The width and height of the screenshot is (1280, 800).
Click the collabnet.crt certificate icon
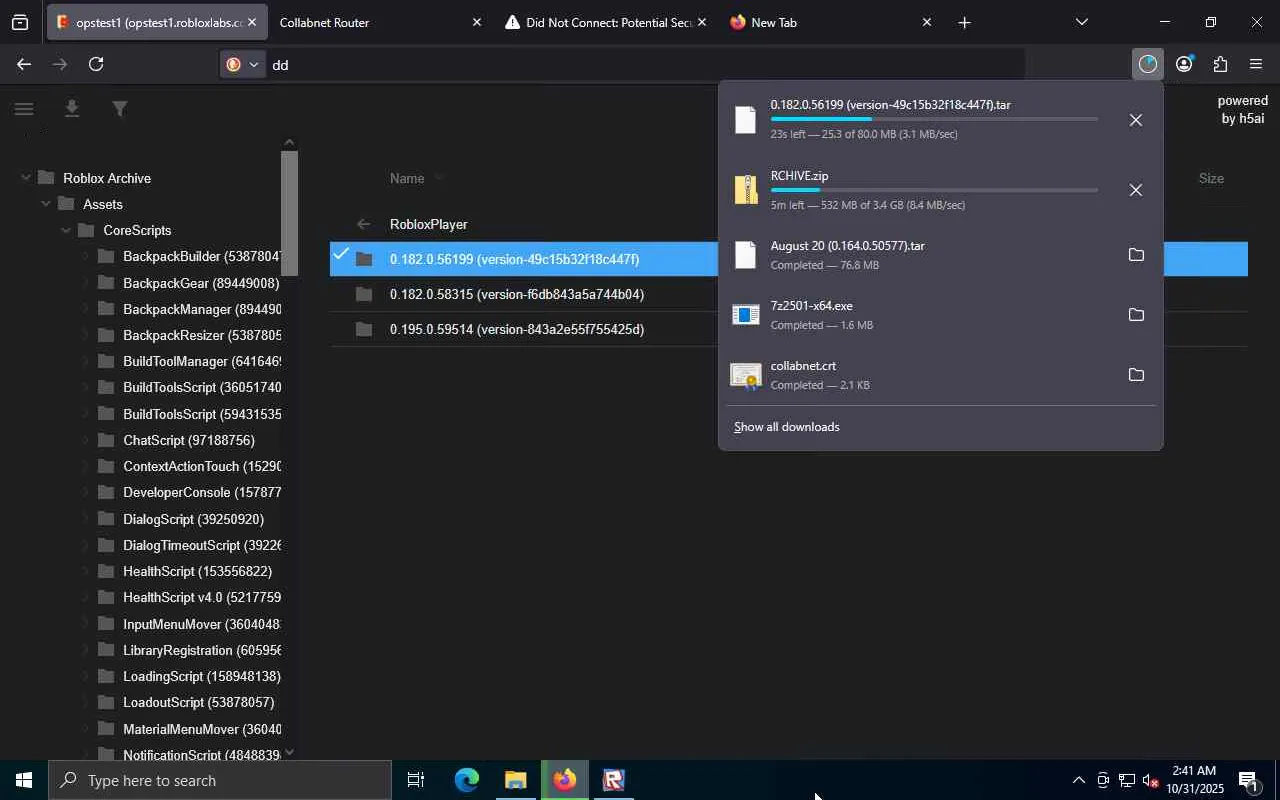[746, 375]
